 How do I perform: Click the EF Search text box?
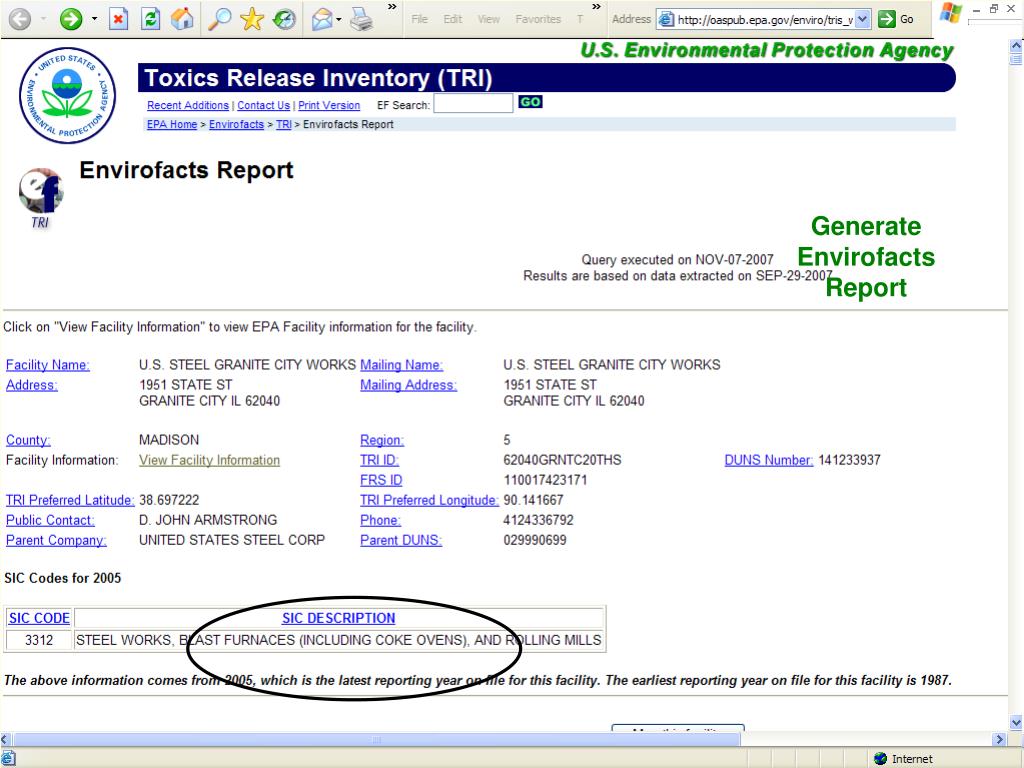pos(473,103)
